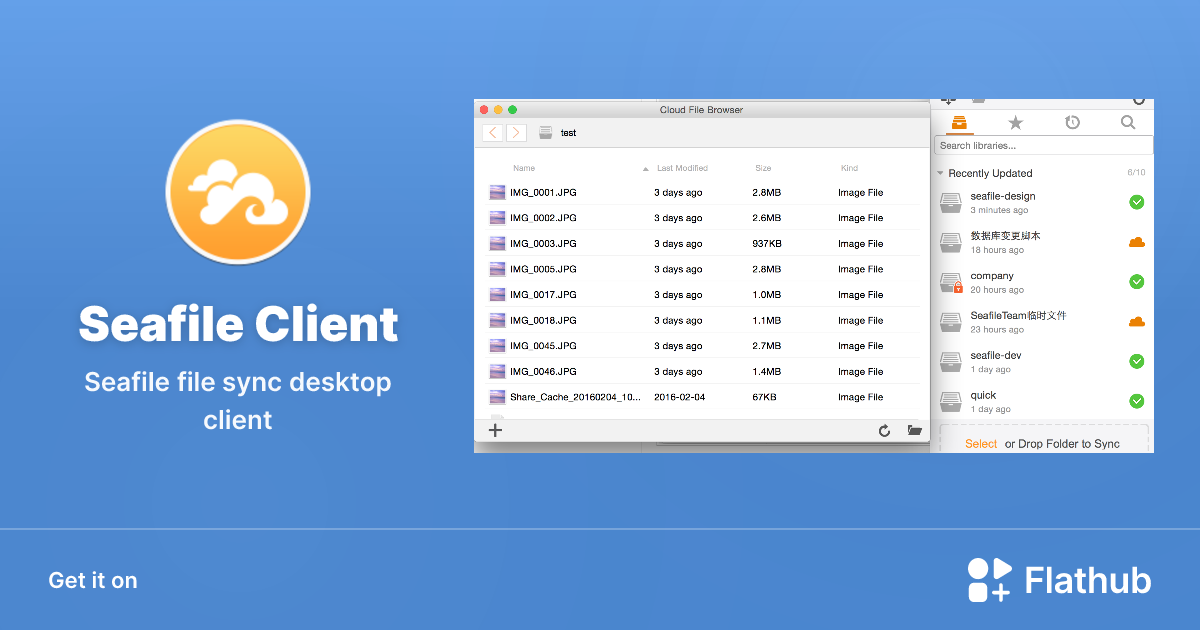Click the cloud icon beside 数据库变更脚本
This screenshot has width=1200, height=630.
[1136, 242]
